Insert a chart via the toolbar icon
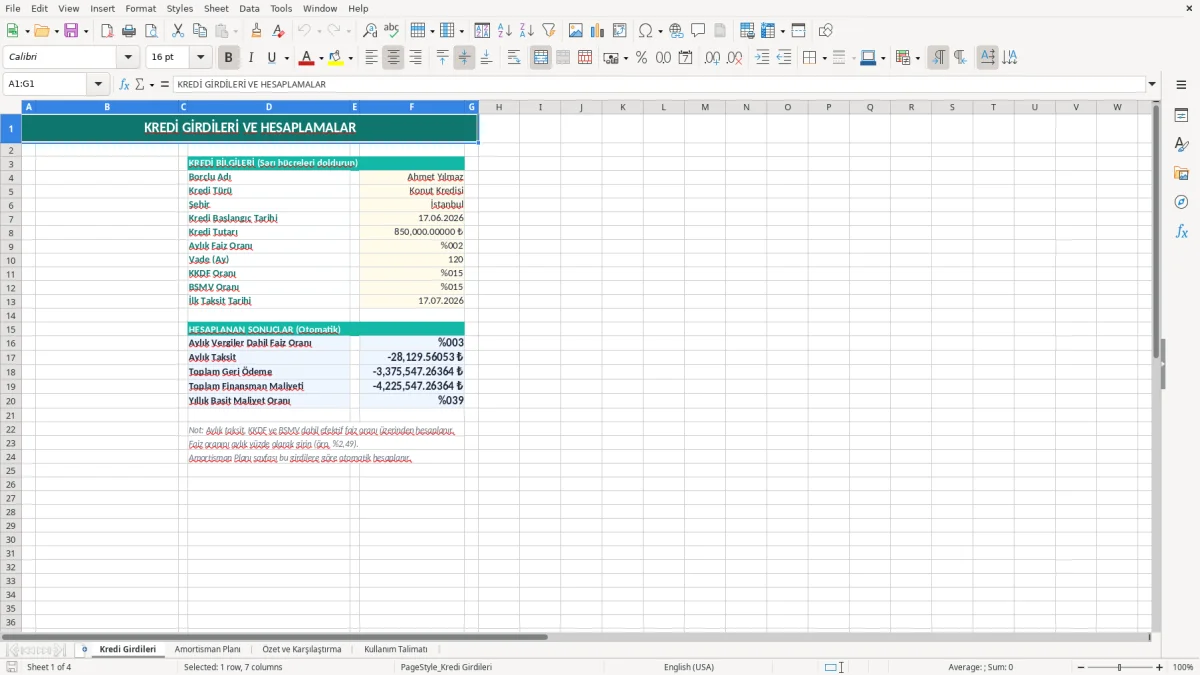Viewport: 1200px width, 675px height. pyautogui.click(x=598, y=31)
